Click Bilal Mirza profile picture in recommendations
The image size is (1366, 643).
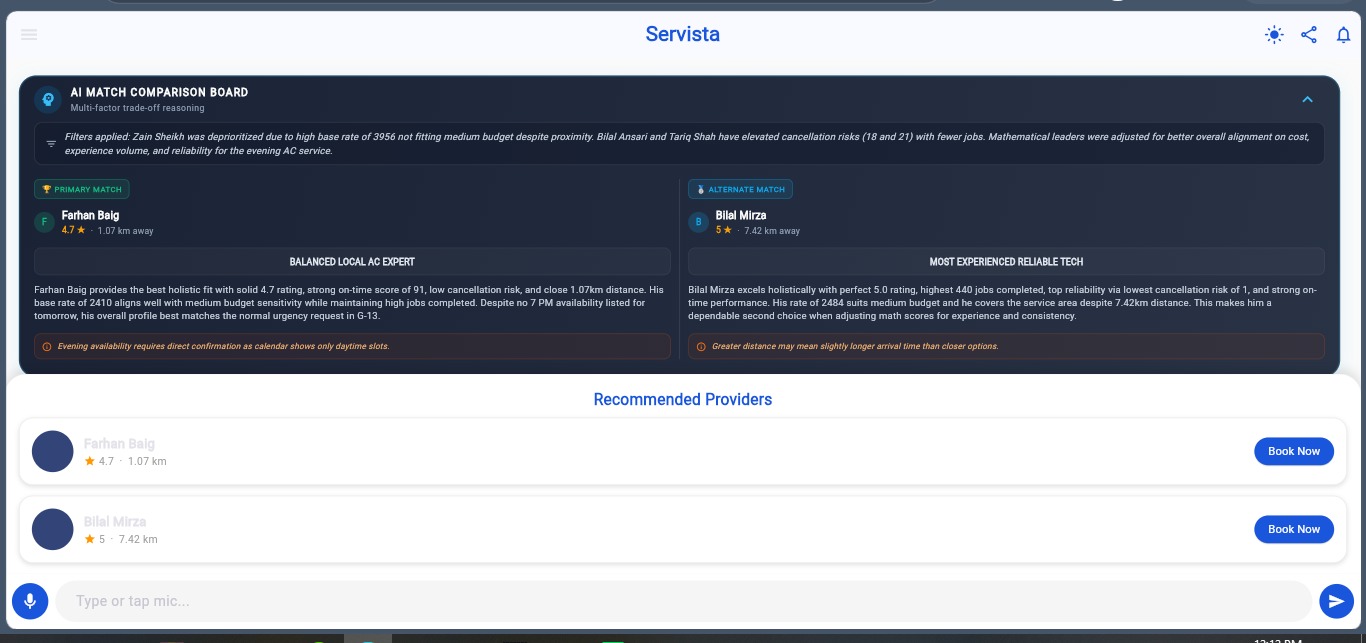tap(53, 529)
